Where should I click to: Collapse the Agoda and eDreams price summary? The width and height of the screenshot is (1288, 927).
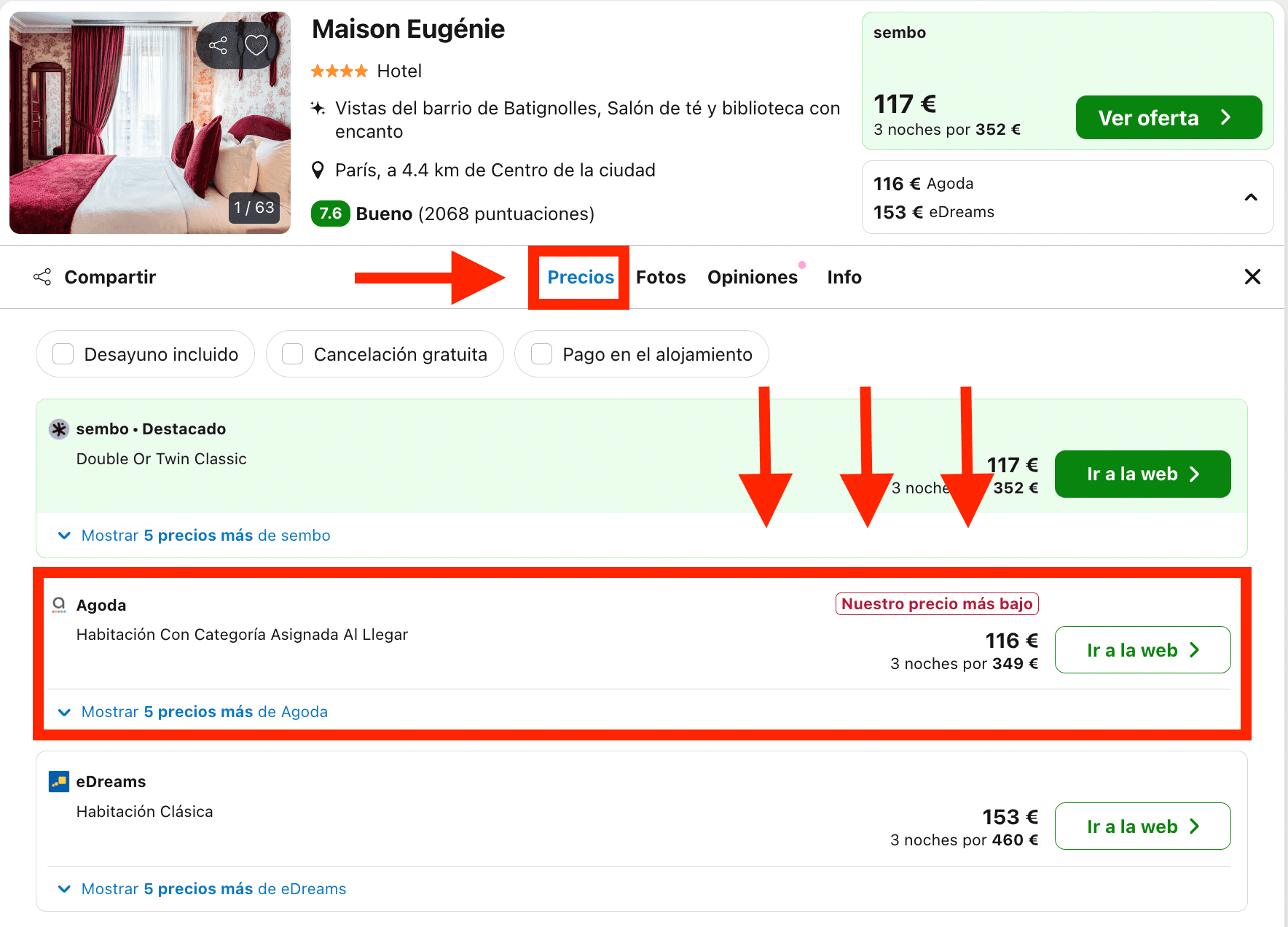coord(1251,197)
